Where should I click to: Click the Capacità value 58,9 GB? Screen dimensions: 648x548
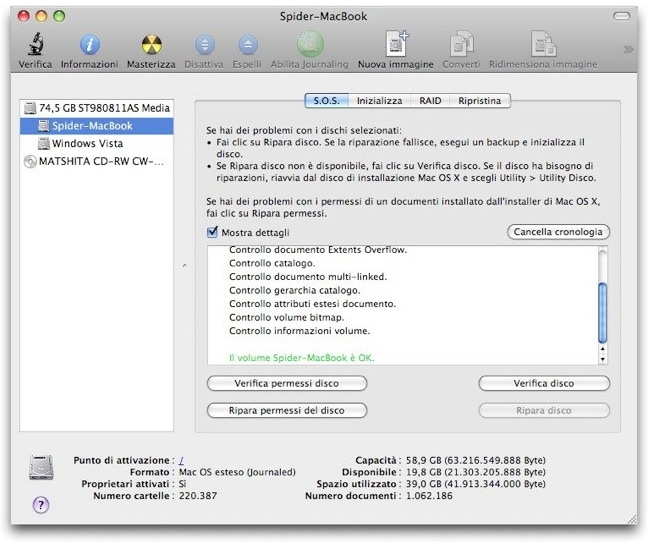tap(476, 460)
